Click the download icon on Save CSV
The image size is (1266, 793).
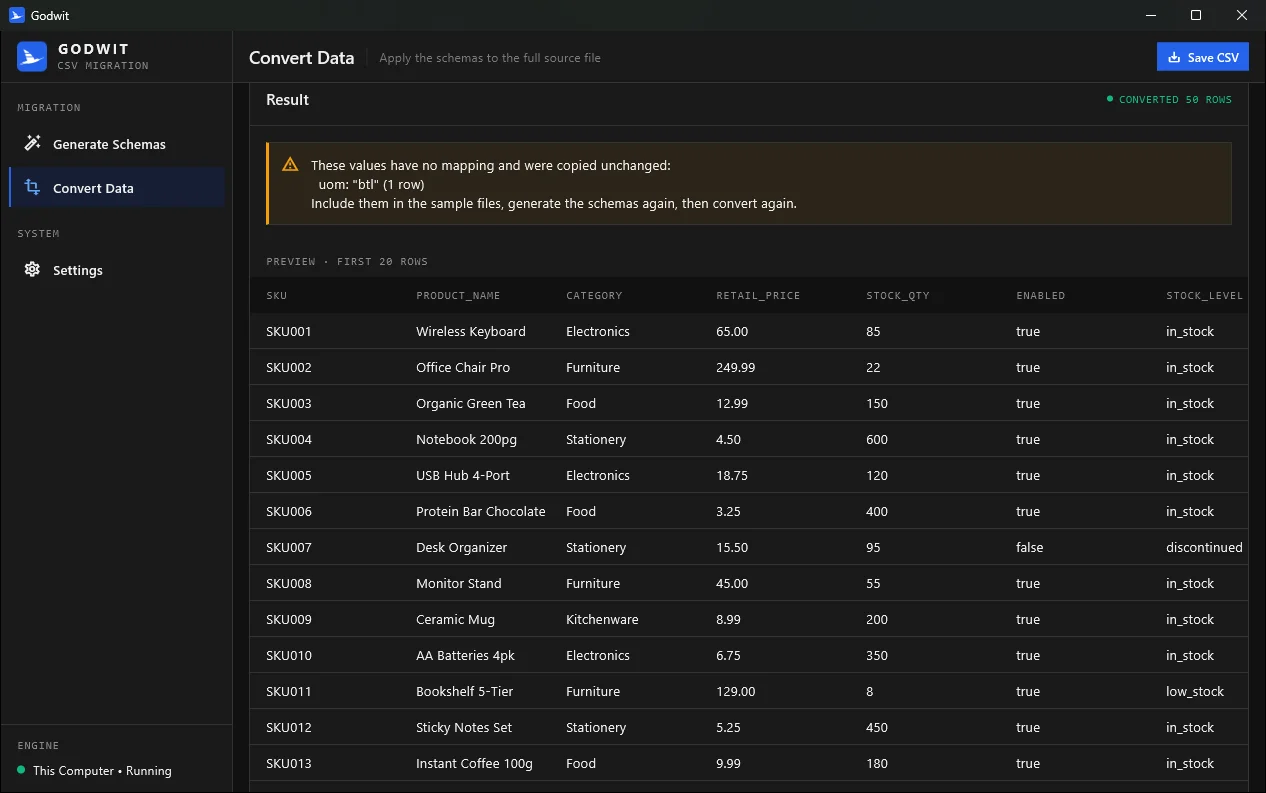tap(1174, 58)
